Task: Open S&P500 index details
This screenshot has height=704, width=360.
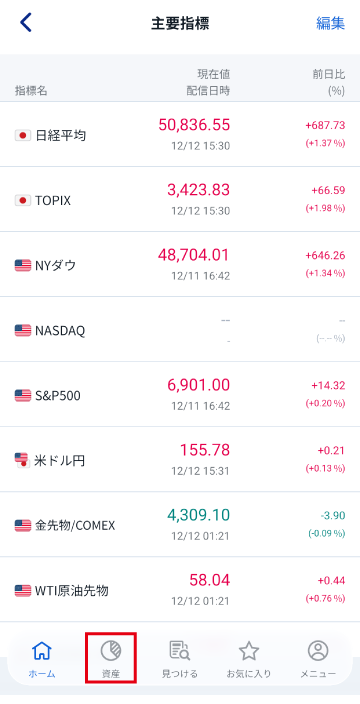Action: pyautogui.click(x=180, y=394)
